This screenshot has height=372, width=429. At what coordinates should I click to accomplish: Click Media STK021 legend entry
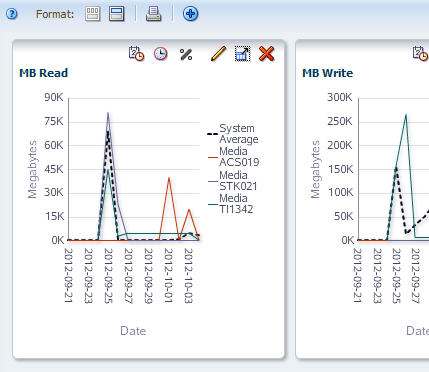point(233,181)
